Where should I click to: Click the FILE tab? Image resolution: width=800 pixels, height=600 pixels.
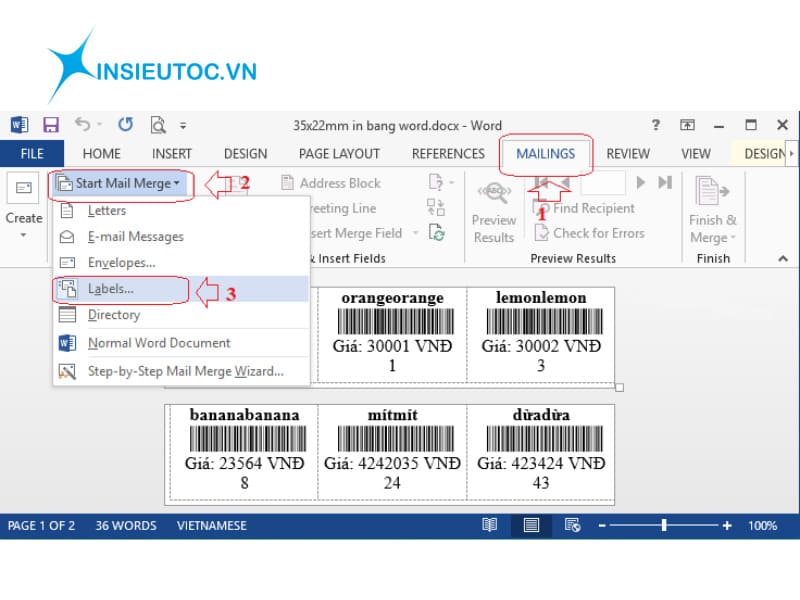[32, 154]
